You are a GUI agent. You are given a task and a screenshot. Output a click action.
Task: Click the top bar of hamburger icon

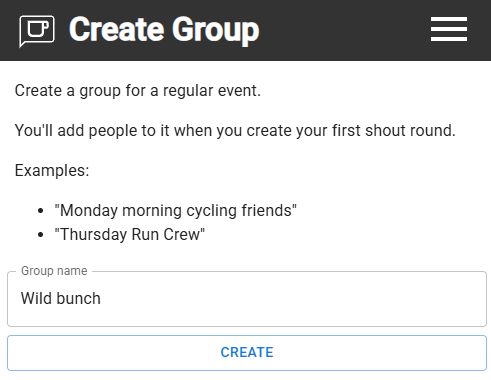point(449,19)
